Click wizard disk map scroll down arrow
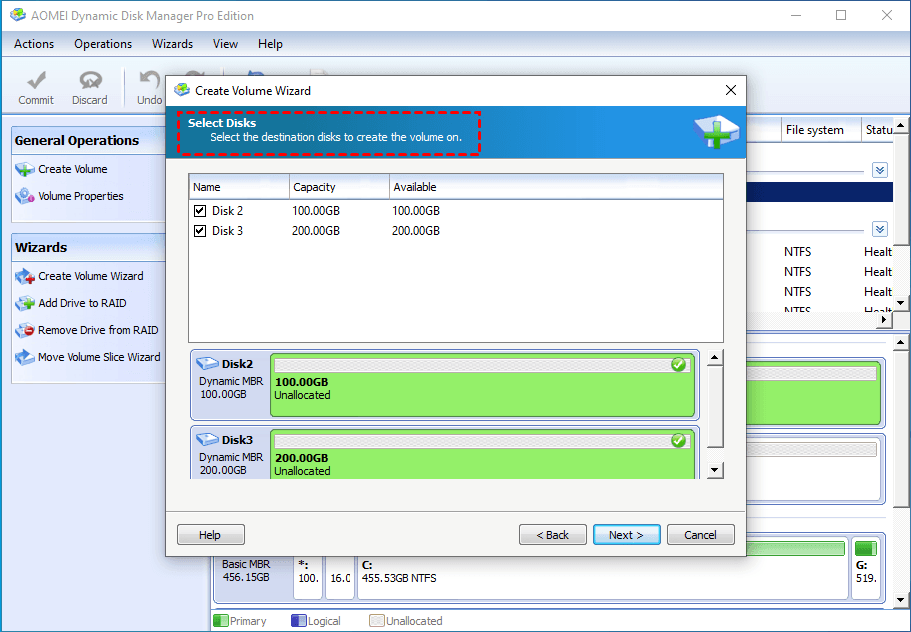Viewport: 911px width, 632px height. [715, 470]
